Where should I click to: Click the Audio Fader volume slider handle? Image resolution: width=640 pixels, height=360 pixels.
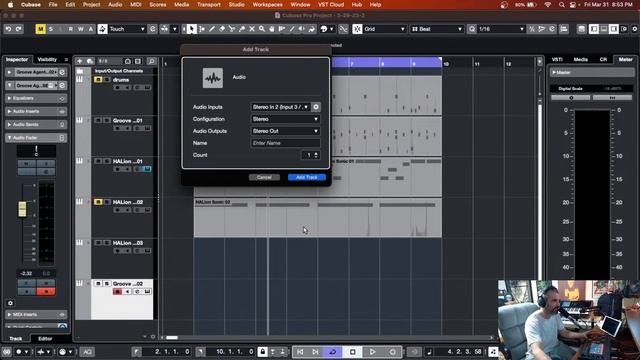point(22,209)
